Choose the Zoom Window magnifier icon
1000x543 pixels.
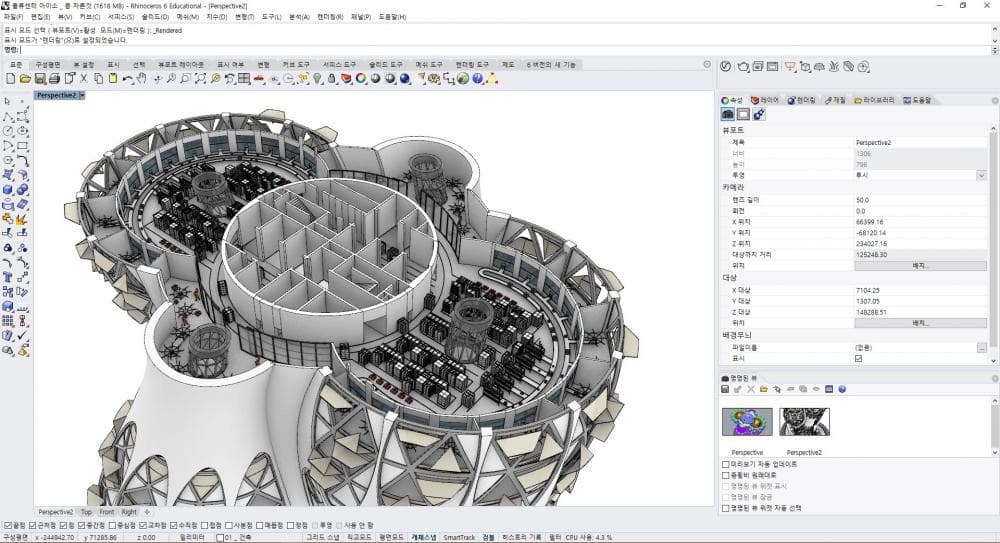(x=186, y=78)
